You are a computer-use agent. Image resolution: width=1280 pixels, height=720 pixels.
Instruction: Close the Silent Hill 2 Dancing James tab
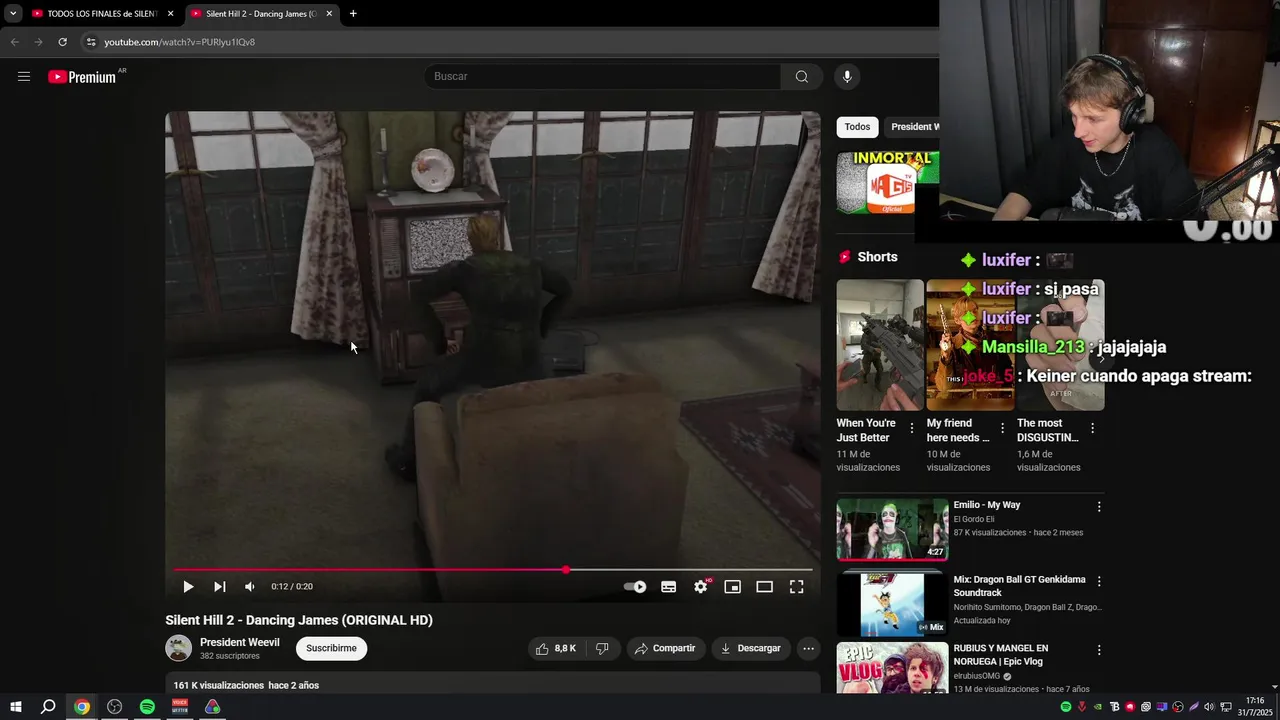point(329,14)
